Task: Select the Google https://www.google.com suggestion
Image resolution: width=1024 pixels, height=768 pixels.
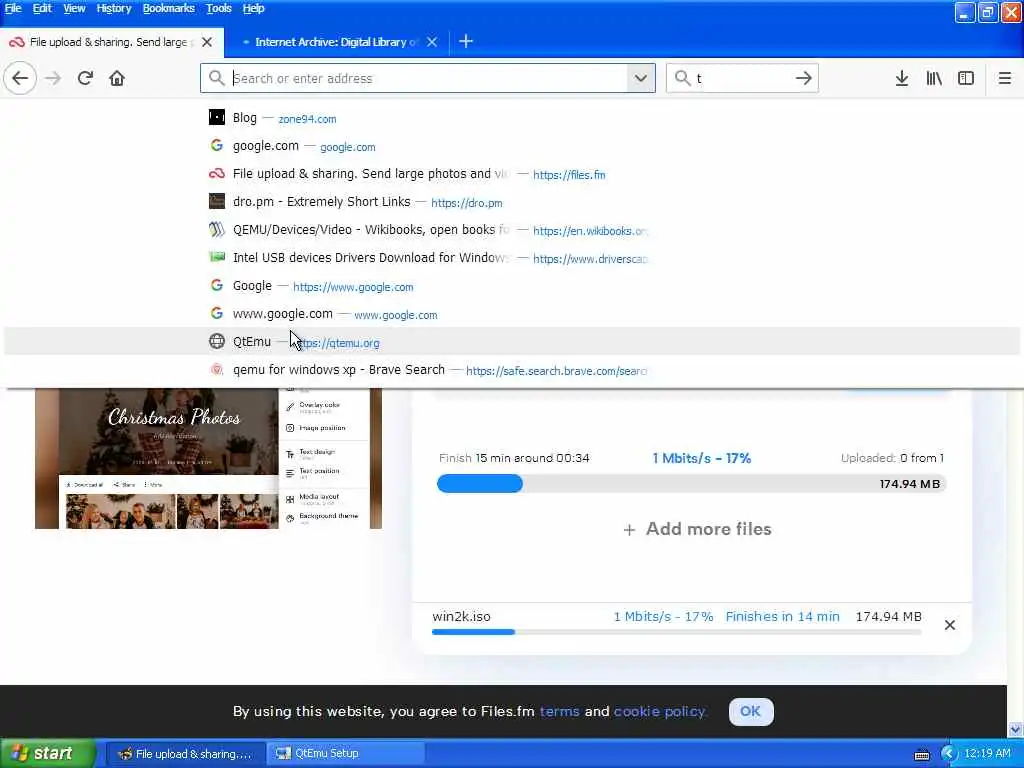Action: point(511,286)
